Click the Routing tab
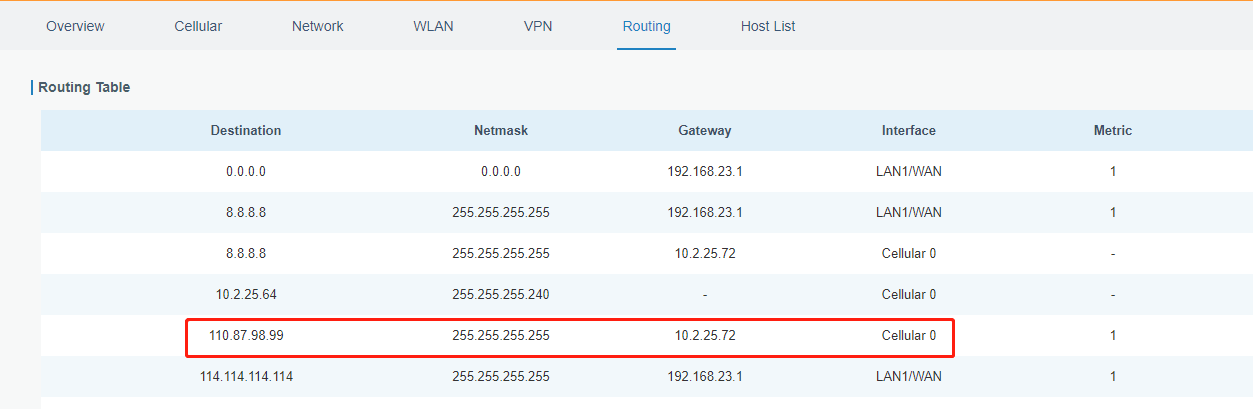The image size is (1253, 409). (x=646, y=26)
